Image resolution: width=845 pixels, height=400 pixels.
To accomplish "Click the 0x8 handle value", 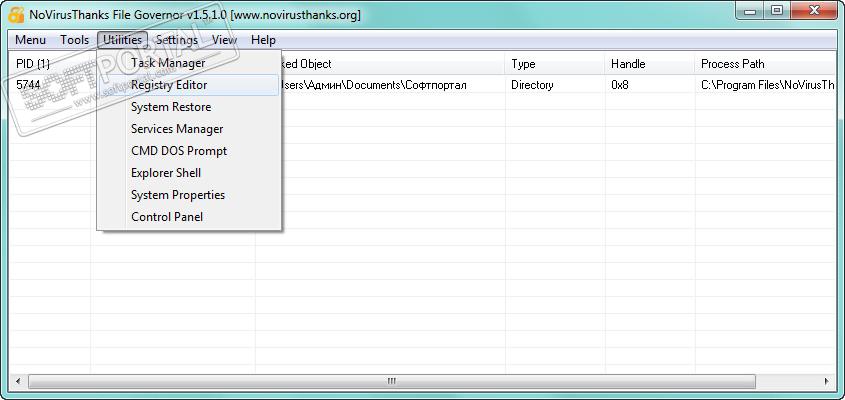I will click(x=620, y=85).
